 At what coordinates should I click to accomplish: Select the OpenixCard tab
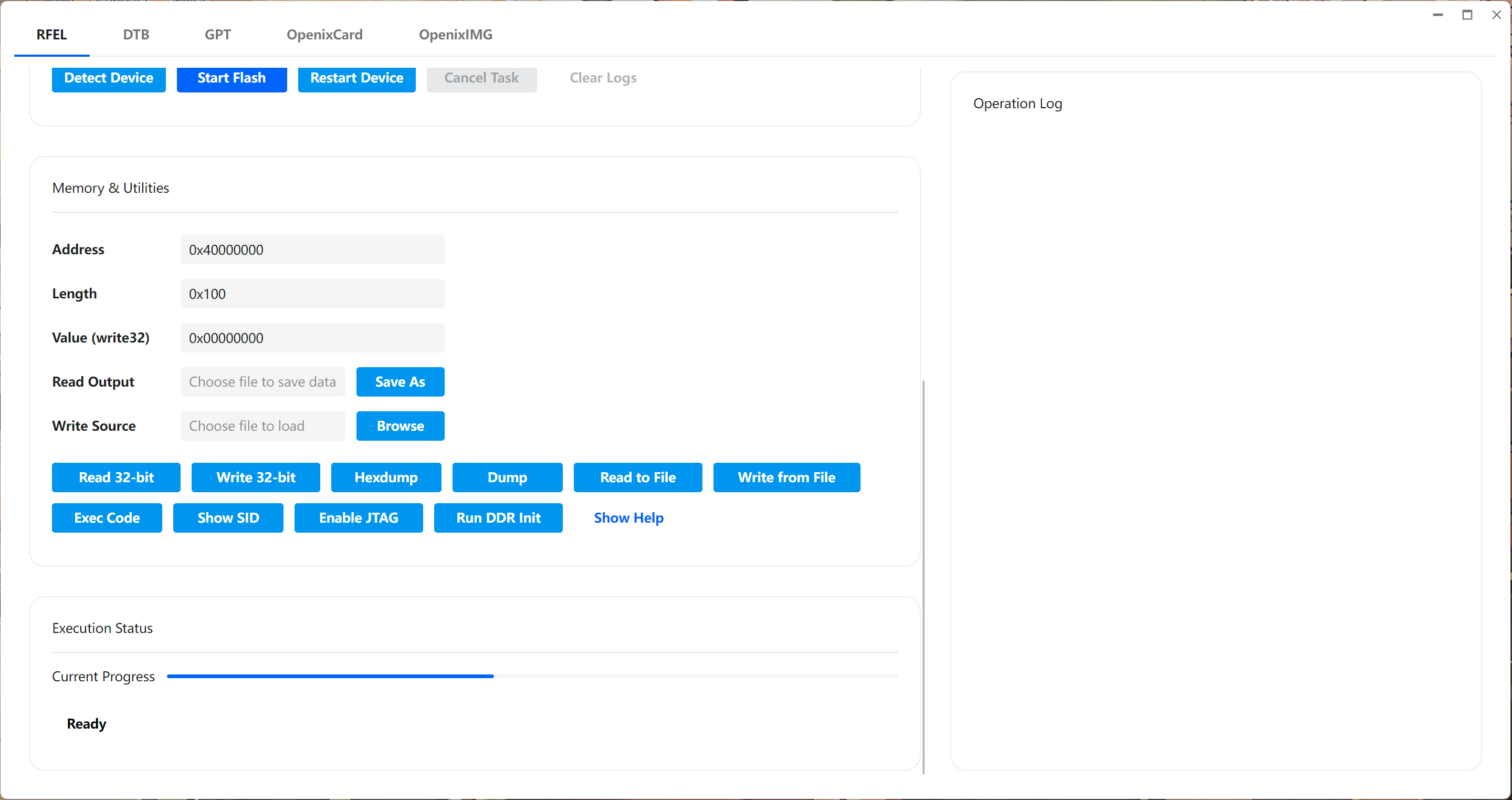tap(324, 35)
